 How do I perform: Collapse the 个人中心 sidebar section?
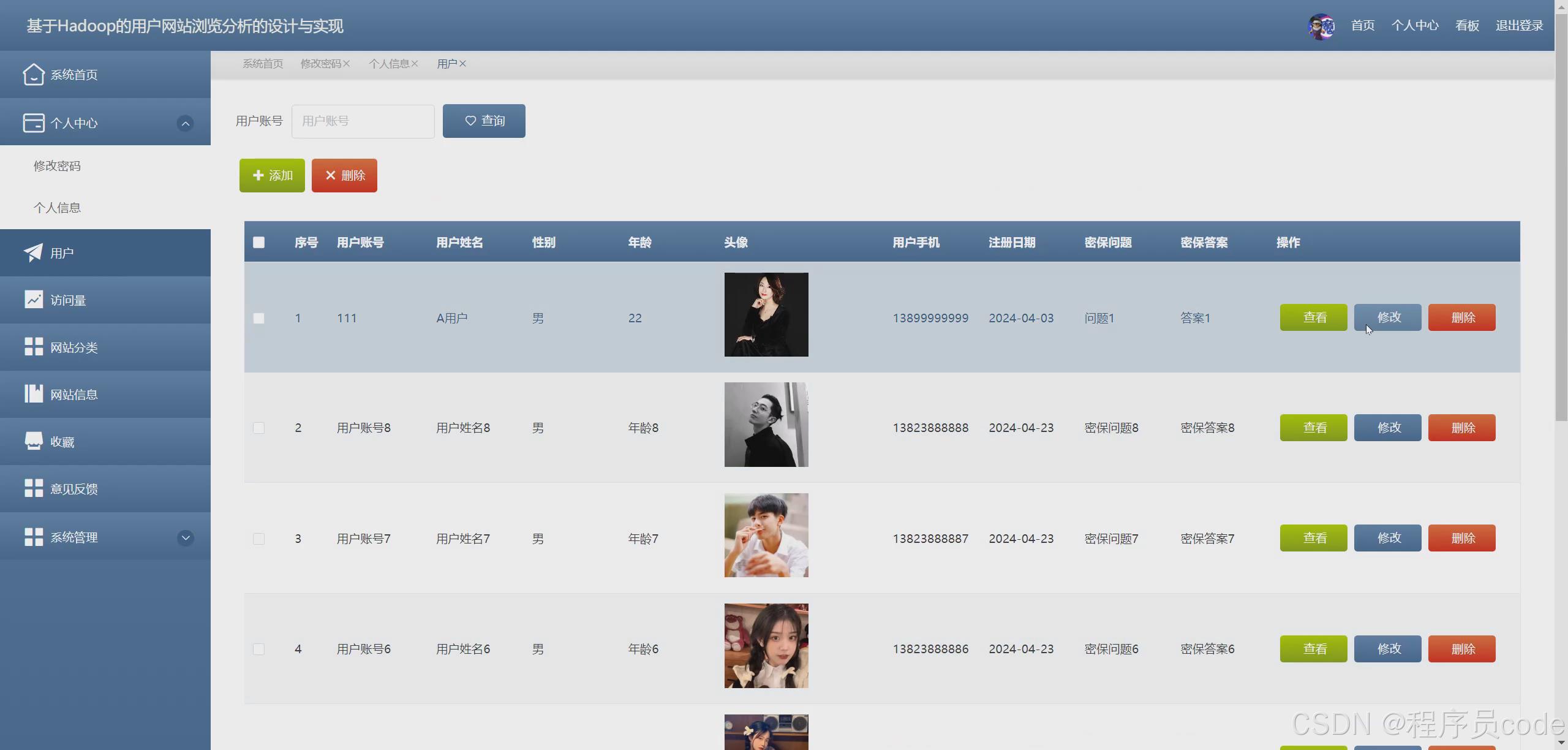pos(185,123)
